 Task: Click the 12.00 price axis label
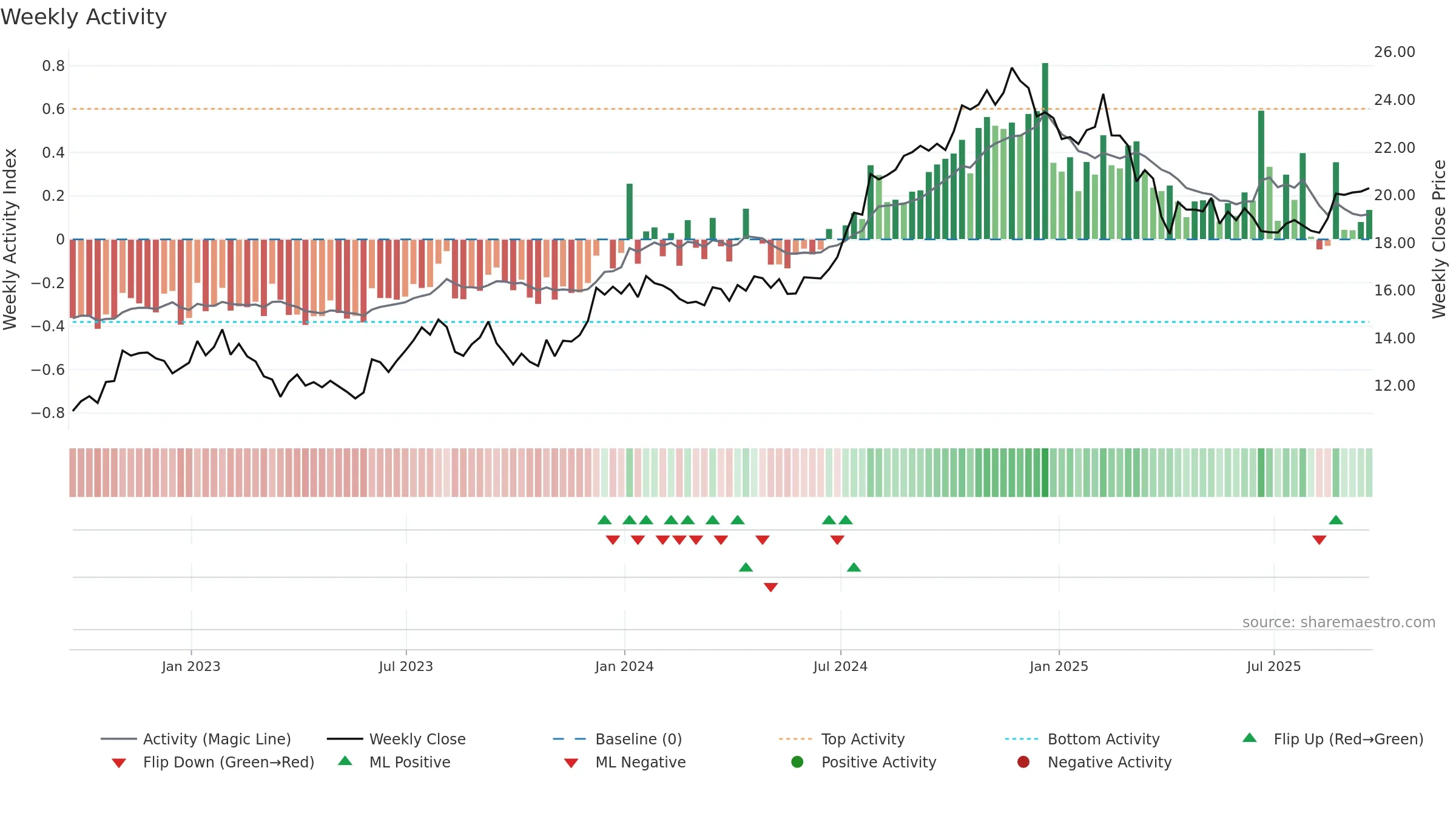point(1395,386)
